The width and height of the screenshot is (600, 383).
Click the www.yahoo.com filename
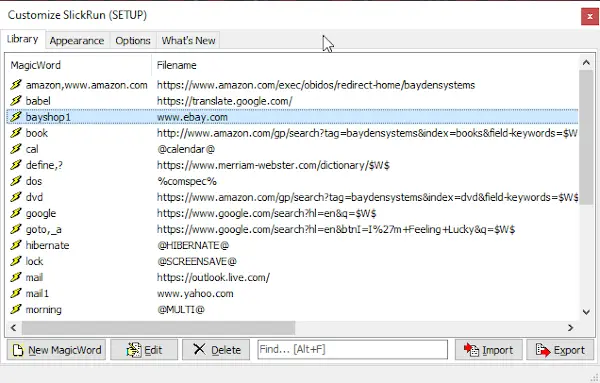pos(195,293)
